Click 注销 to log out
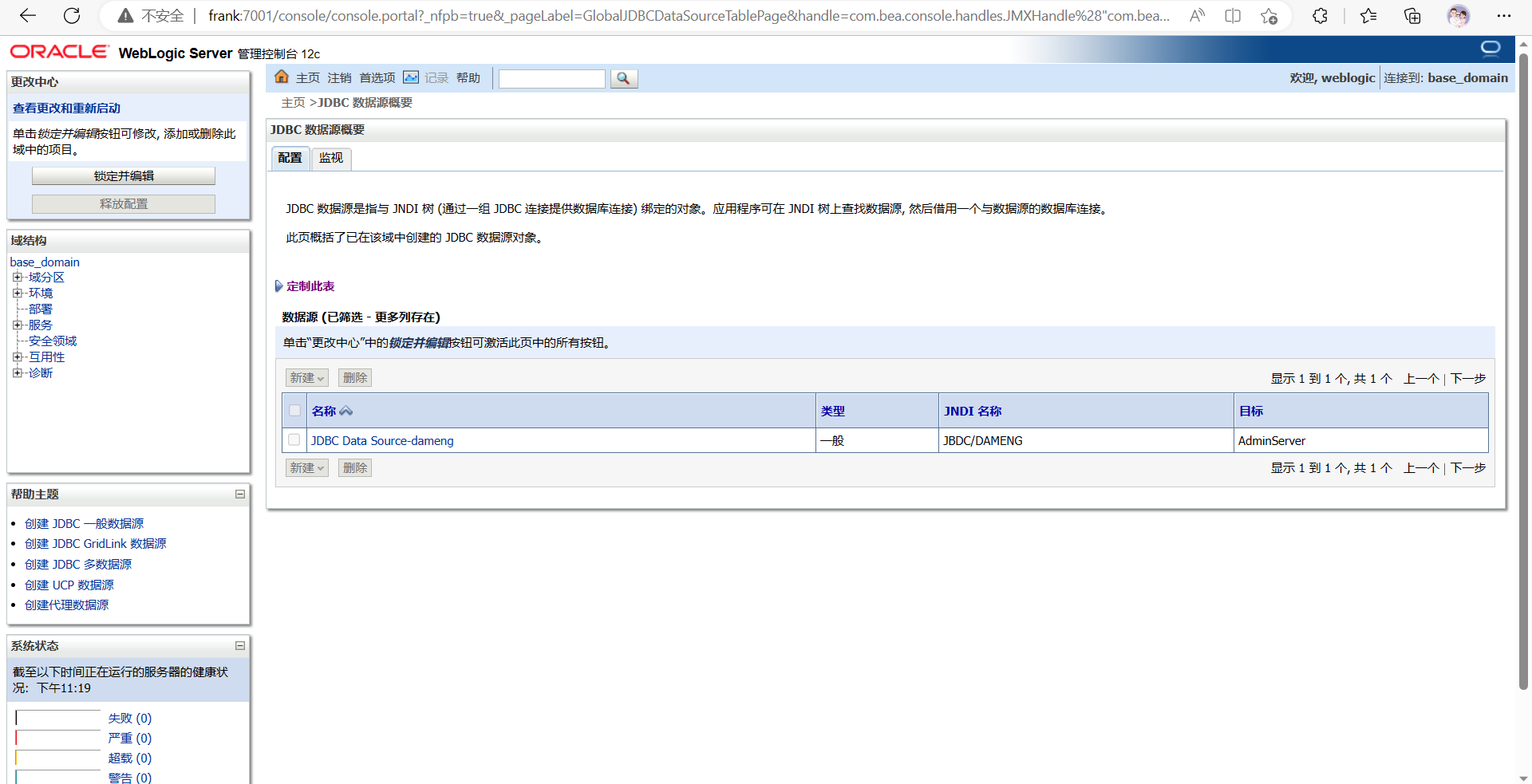Screen dimensions: 1532x784 pyautogui.click(x=339, y=78)
